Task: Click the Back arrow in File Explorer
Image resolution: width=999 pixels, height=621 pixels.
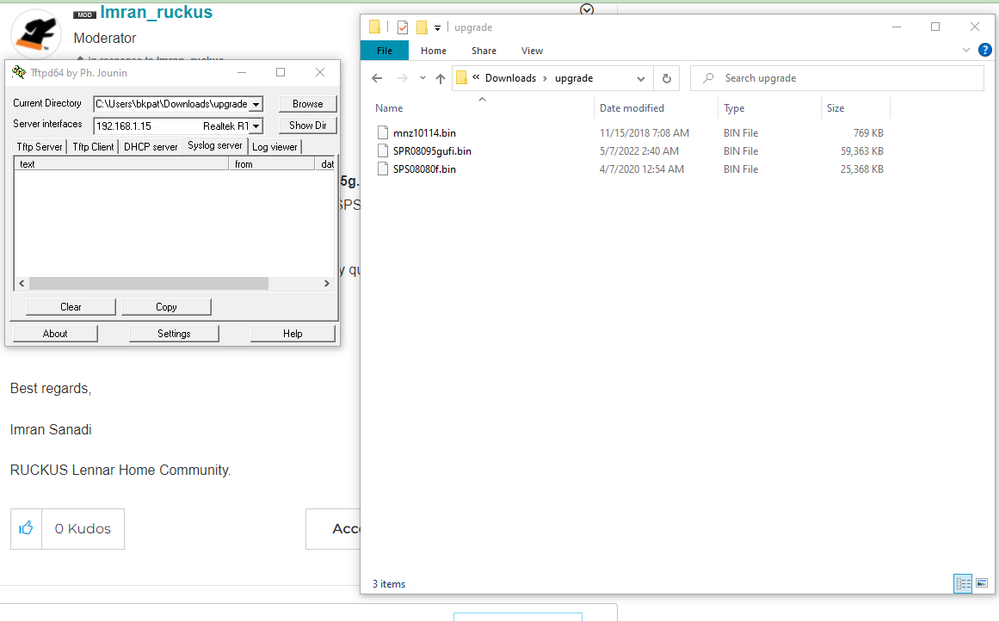Action: point(377,78)
